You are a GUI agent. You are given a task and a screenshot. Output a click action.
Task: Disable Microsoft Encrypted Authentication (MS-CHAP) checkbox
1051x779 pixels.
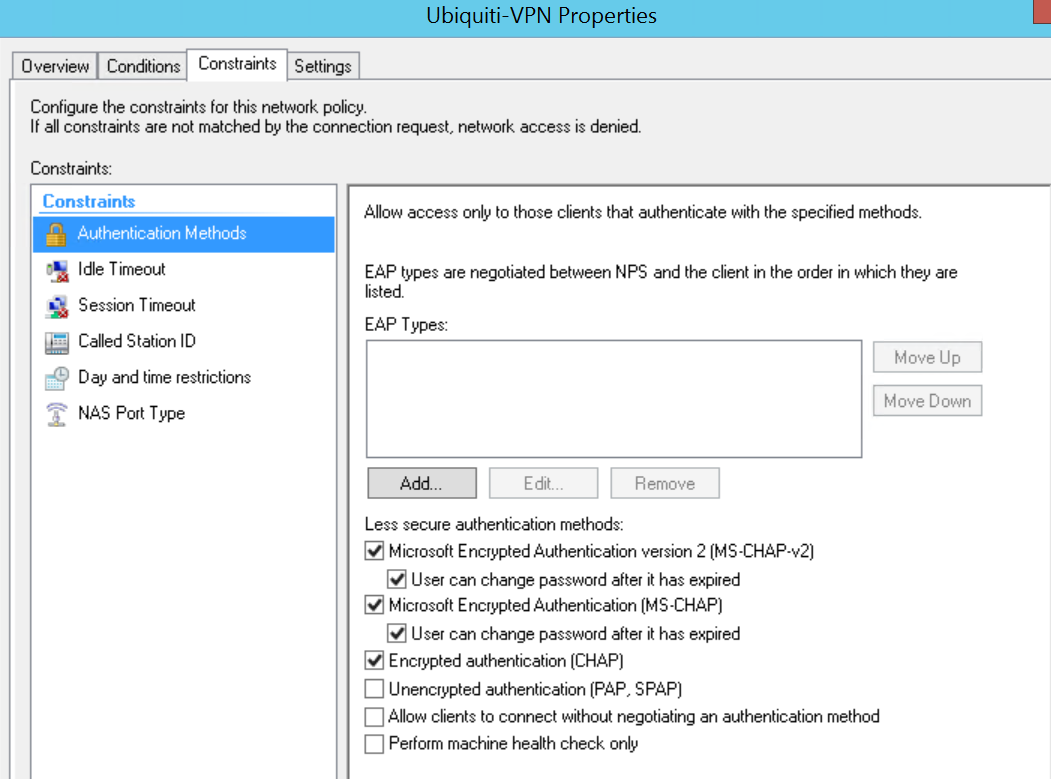click(x=374, y=605)
